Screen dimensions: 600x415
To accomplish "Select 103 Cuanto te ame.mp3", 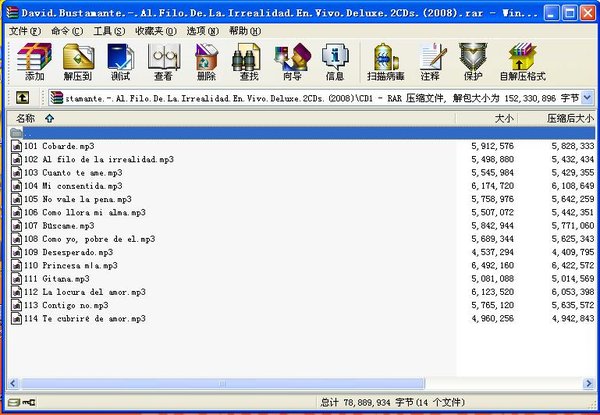I will coord(73,173).
